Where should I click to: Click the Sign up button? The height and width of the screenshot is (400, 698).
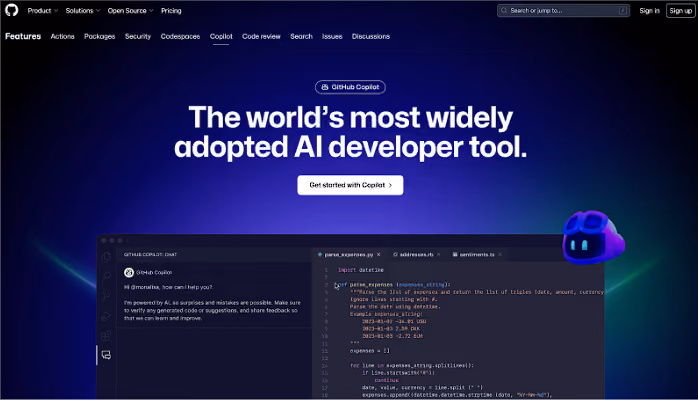click(x=681, y=11)
